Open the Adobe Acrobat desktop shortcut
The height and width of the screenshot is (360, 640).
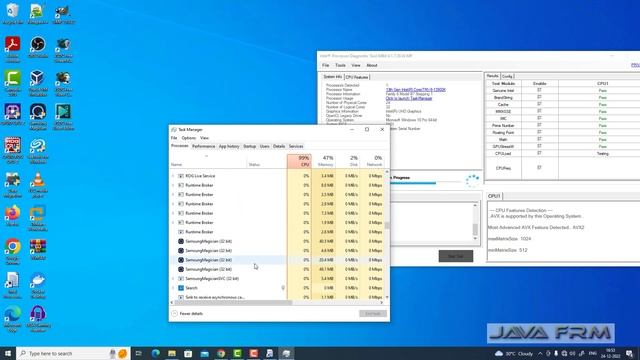click(x=13, y=49)
